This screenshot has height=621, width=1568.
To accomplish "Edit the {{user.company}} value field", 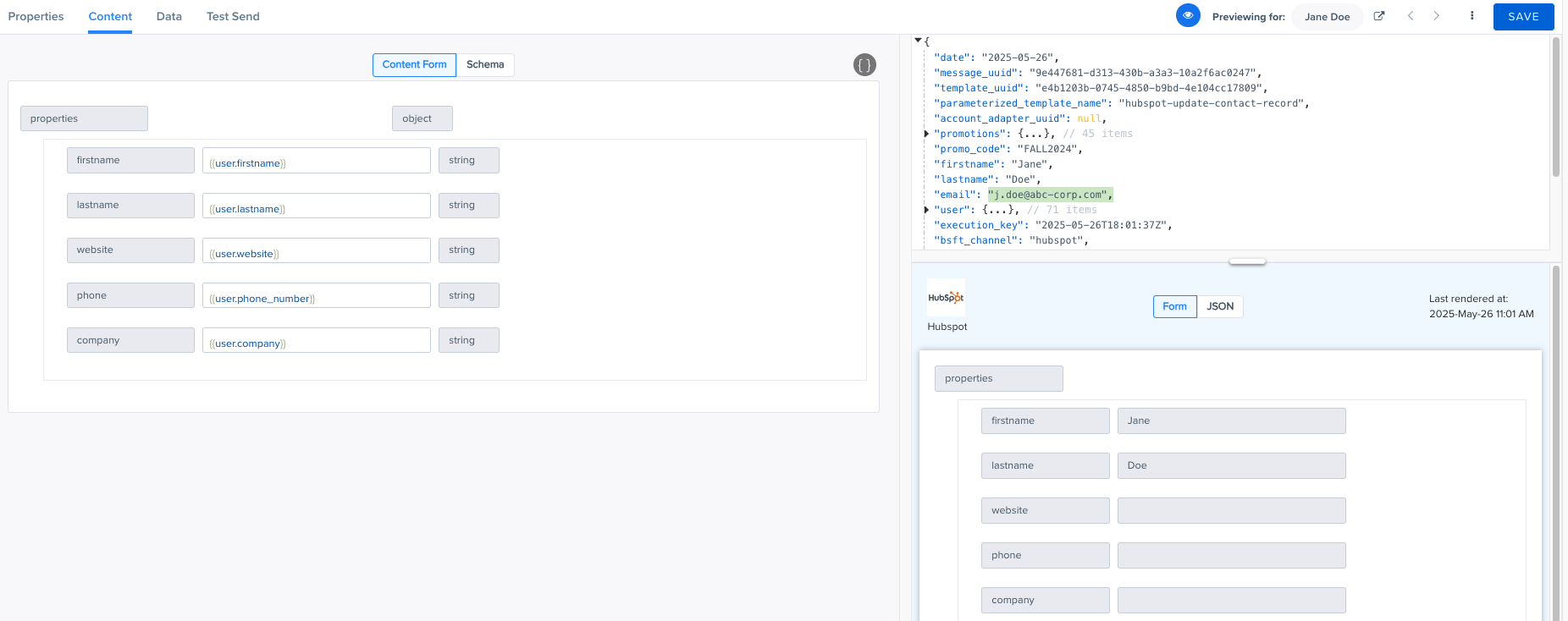I will click(316, 340).
